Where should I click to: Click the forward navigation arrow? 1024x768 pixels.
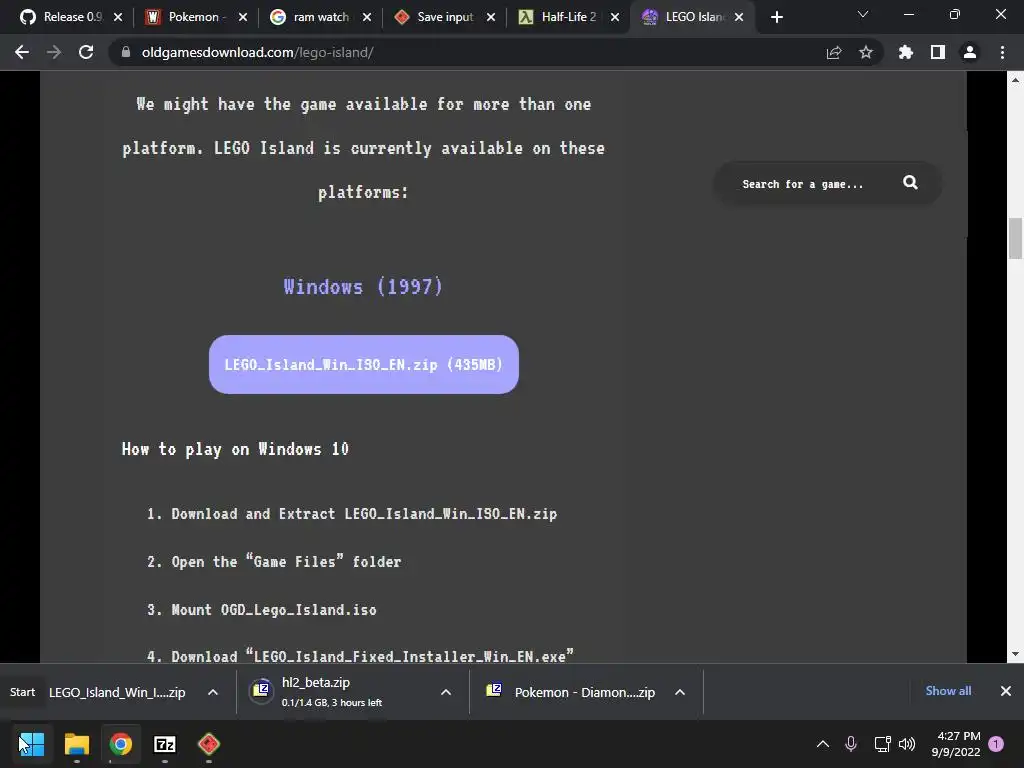click(x=54, y=52)
